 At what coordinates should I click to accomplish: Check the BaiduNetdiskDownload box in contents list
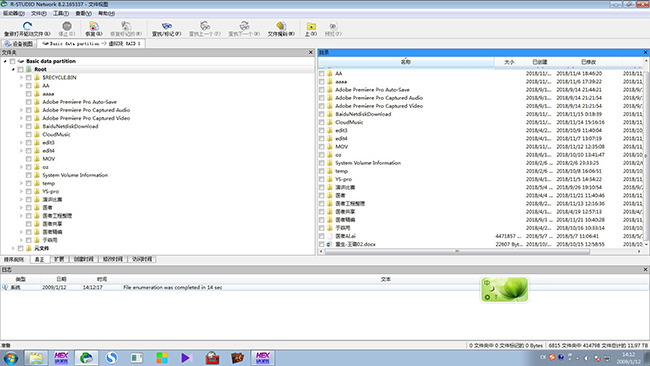(322, 114)
